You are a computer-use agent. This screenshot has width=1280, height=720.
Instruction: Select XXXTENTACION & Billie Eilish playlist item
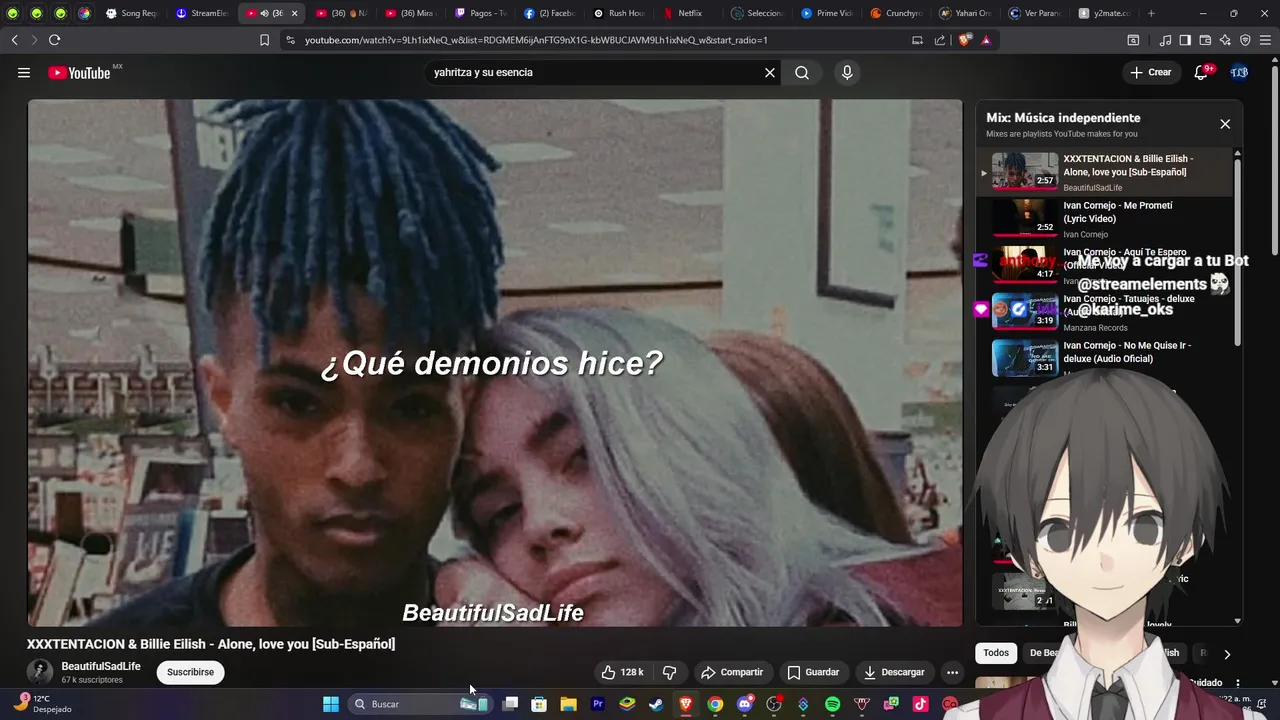click(x=1105, y=171)
